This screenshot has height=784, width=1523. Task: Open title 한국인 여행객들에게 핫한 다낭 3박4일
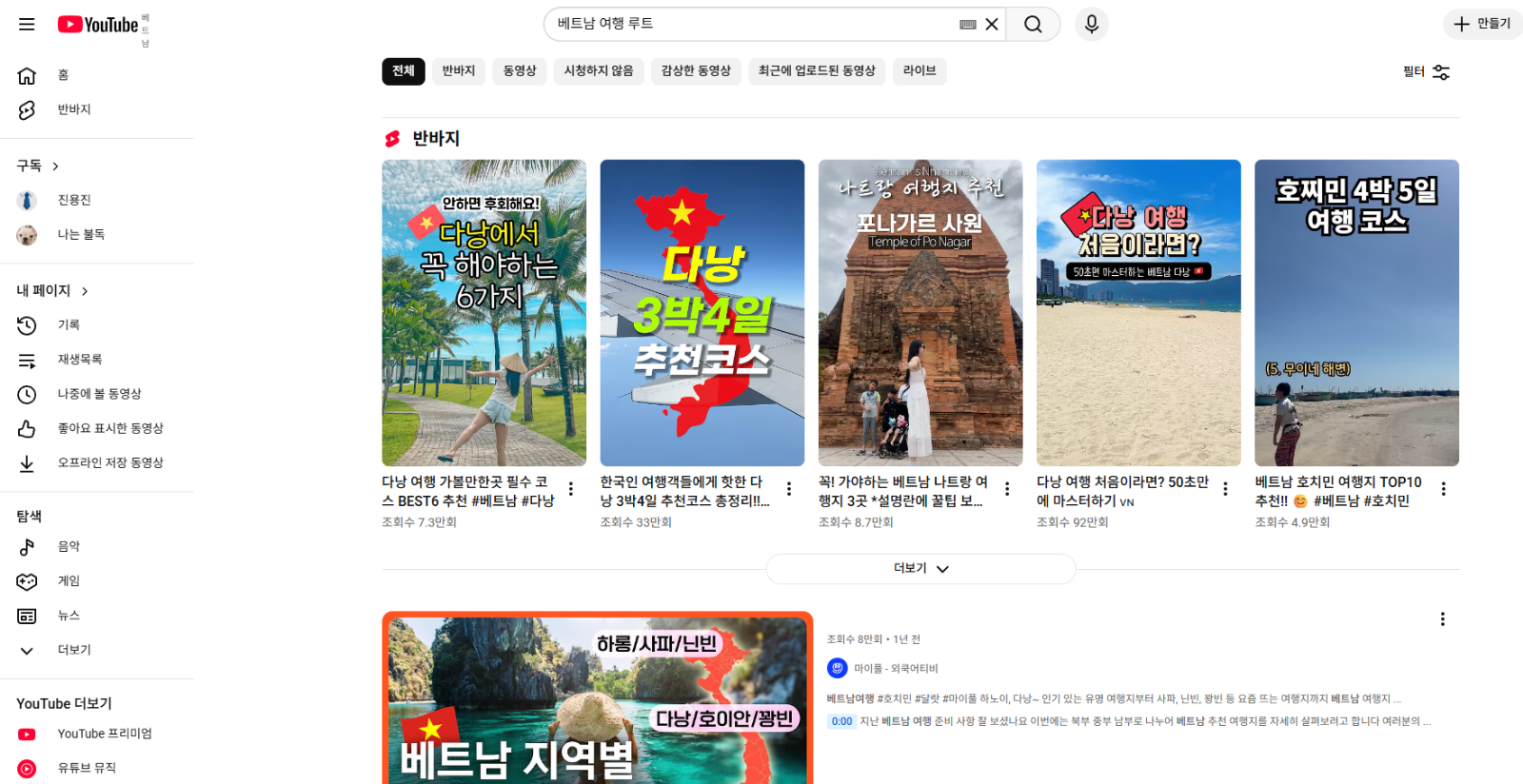point(685,492)
